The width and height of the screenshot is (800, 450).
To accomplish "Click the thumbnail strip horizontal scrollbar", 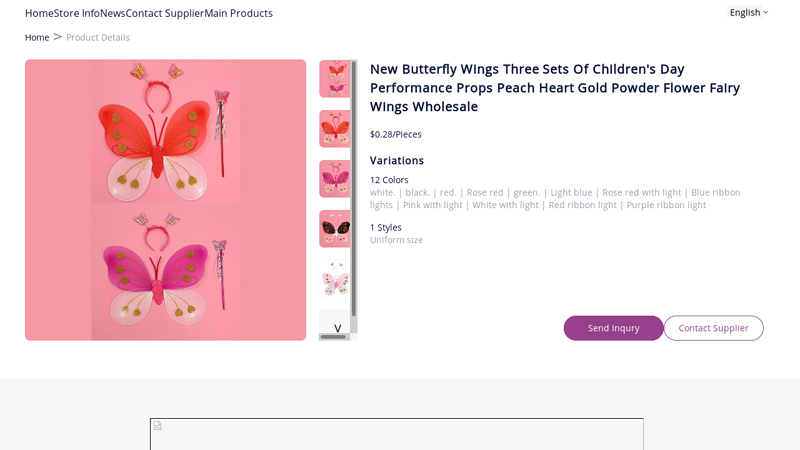I will point(334,337).
